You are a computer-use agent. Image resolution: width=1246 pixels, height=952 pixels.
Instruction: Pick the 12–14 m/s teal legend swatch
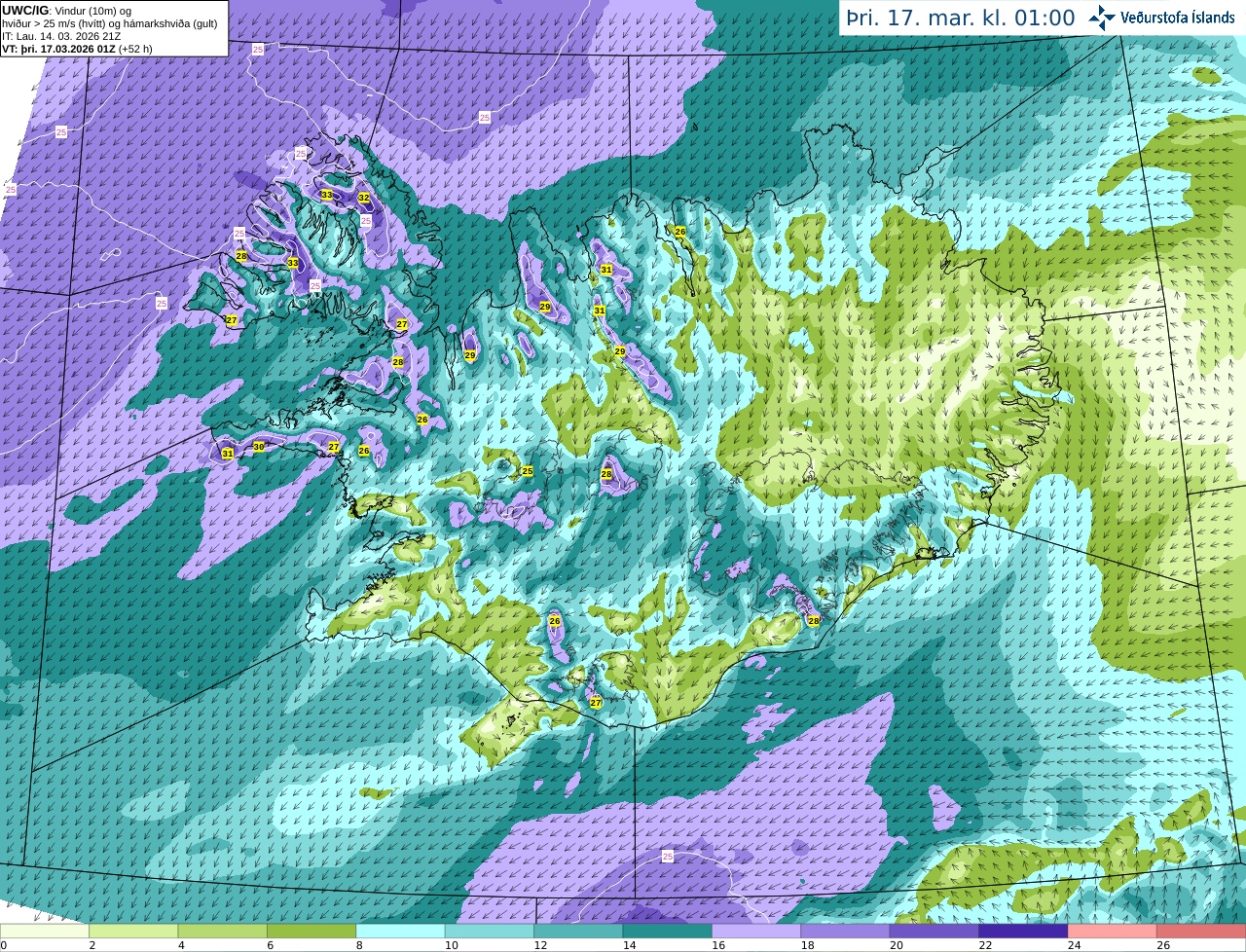pos(579,931)
